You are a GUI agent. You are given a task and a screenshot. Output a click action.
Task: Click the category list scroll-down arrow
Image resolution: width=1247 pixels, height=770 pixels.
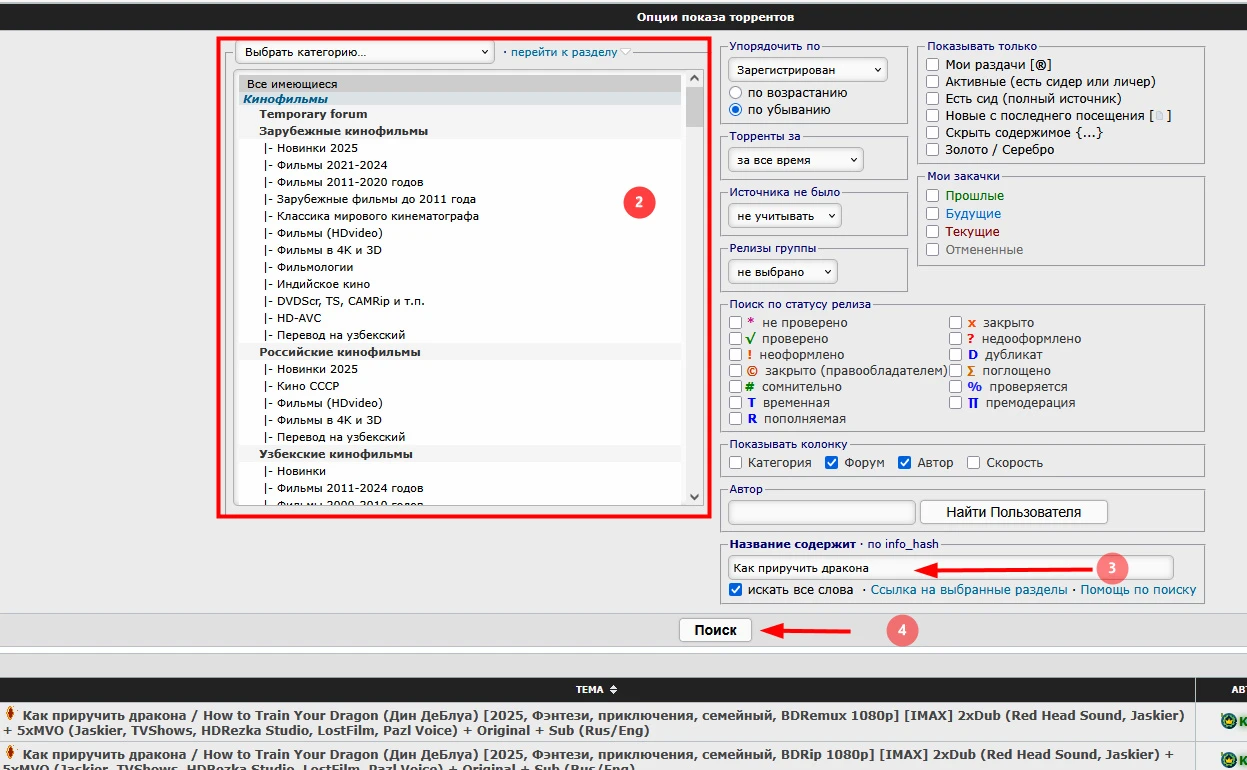695,496
